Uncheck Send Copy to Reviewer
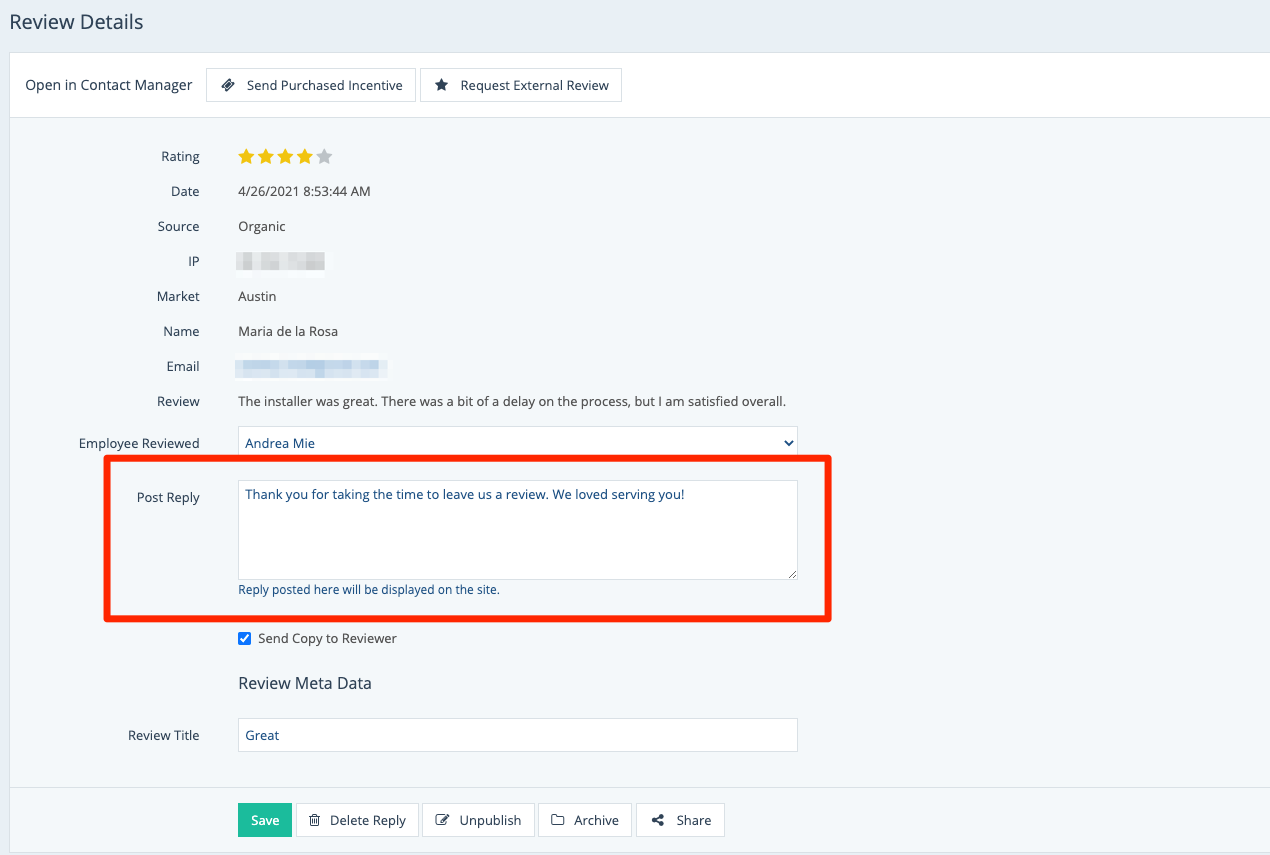Screen dimensions: 1270x855 [245, 639]
